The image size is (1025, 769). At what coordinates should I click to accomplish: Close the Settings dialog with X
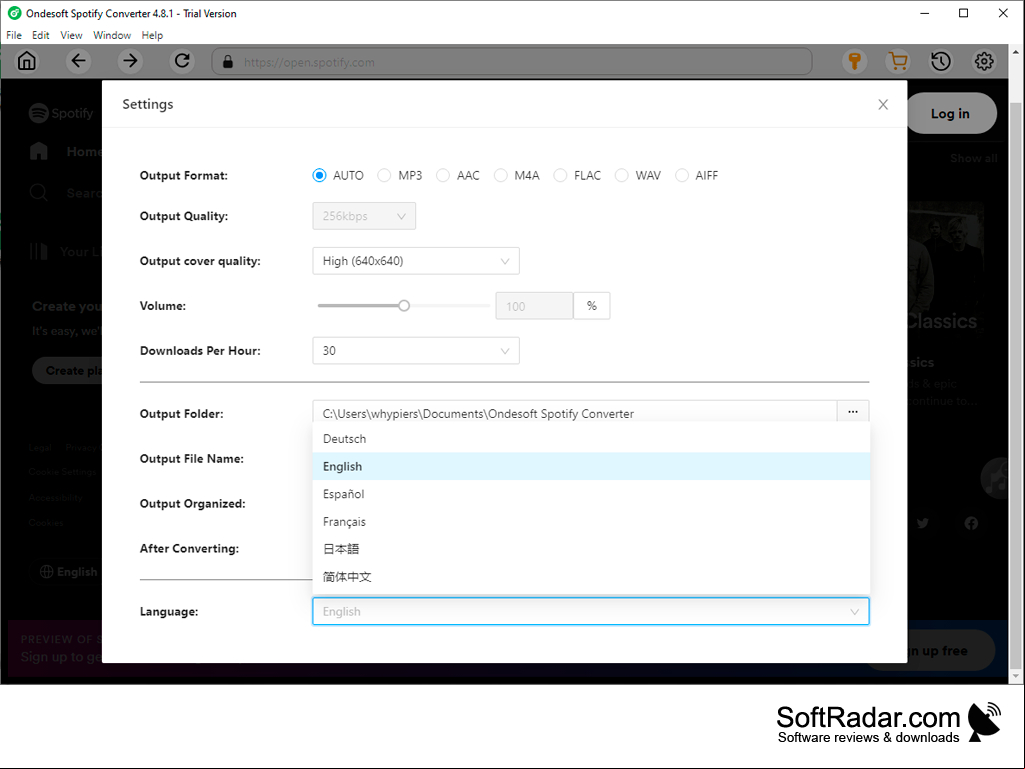[x=883, y=105]
